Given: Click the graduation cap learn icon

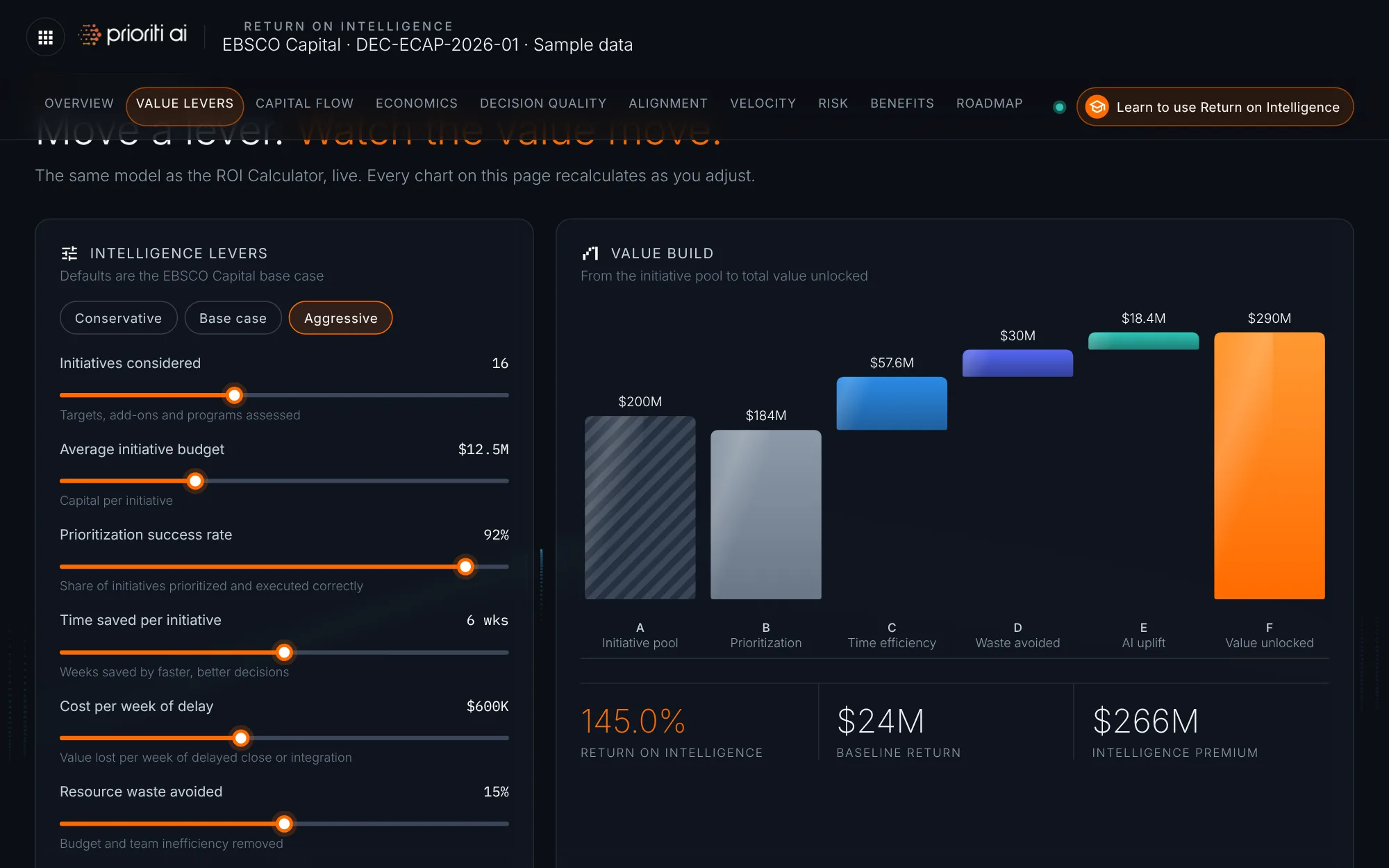Looking at the screenshot, I should [1097, 107].
